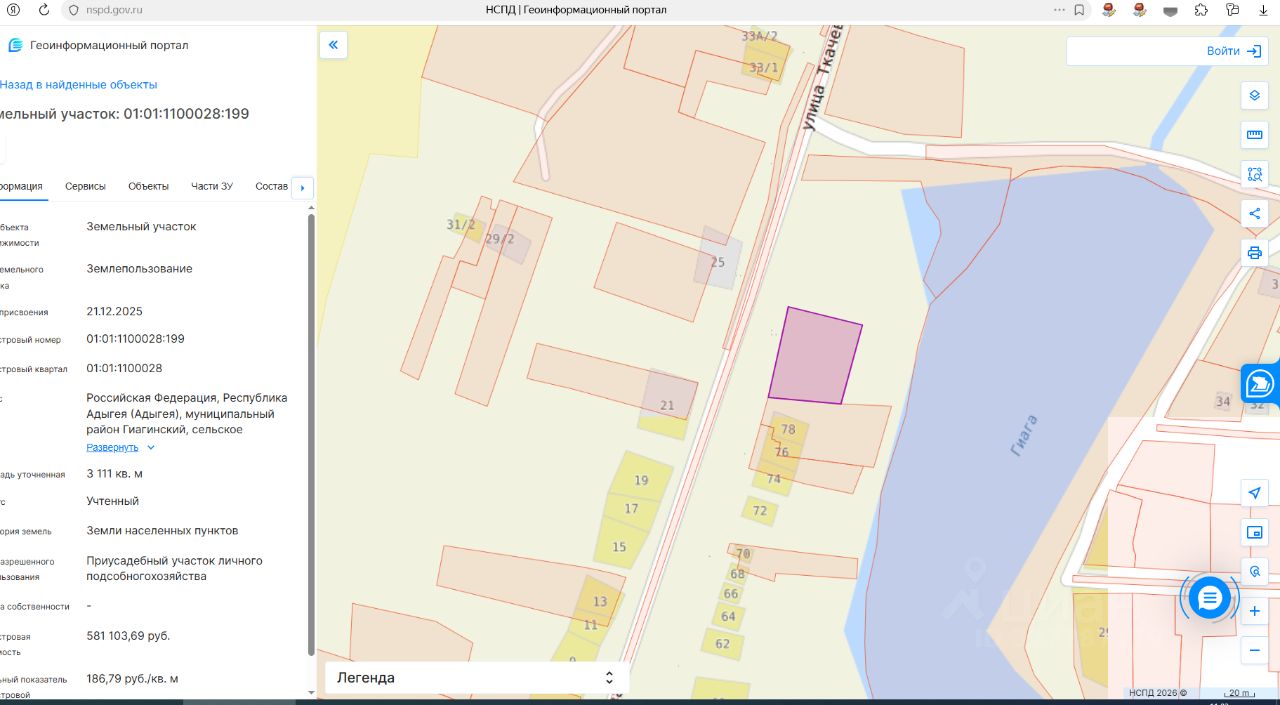1280x705 pixels.
Task: Print the map
Action: pyautogui.click(x=1254, y=252)
